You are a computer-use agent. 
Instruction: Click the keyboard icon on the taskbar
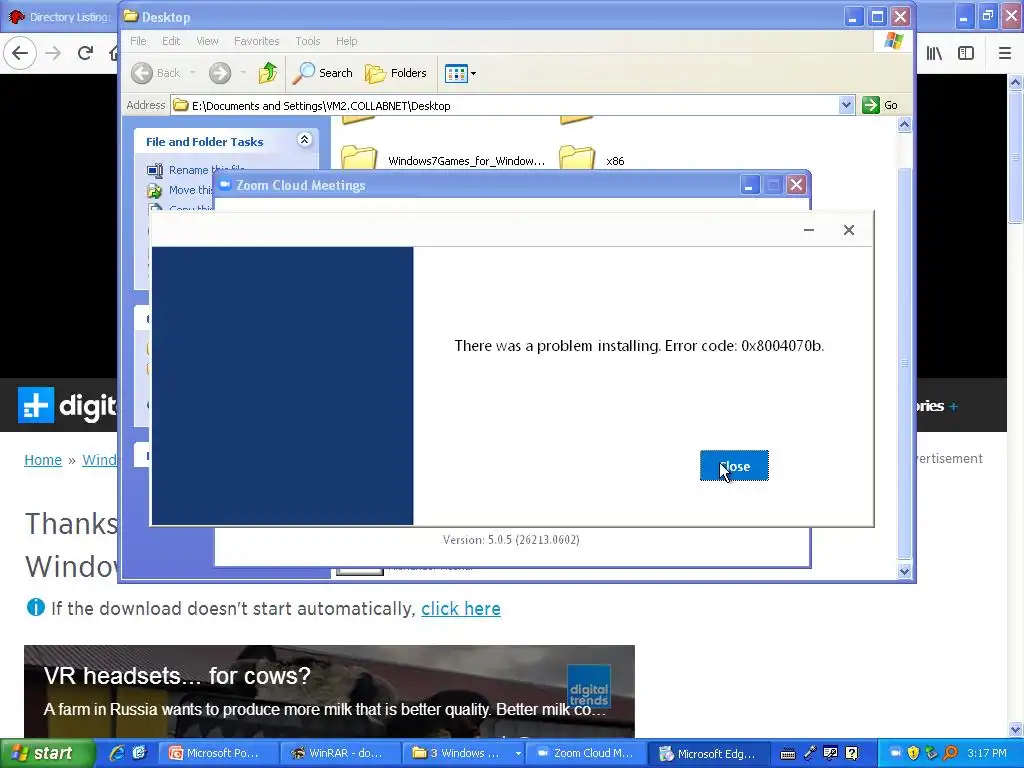click(x=788, y=754)
